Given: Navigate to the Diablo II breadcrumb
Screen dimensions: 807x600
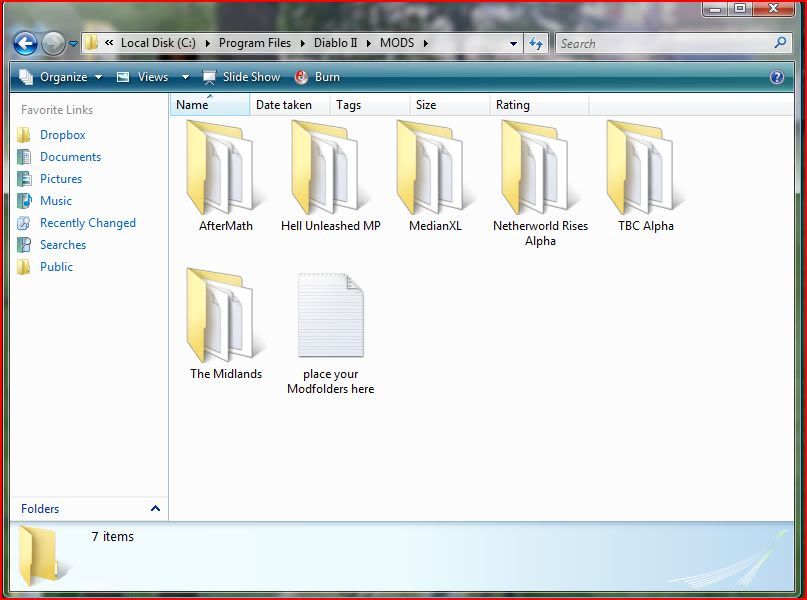Looking at the screenshot, I should 336,43.
